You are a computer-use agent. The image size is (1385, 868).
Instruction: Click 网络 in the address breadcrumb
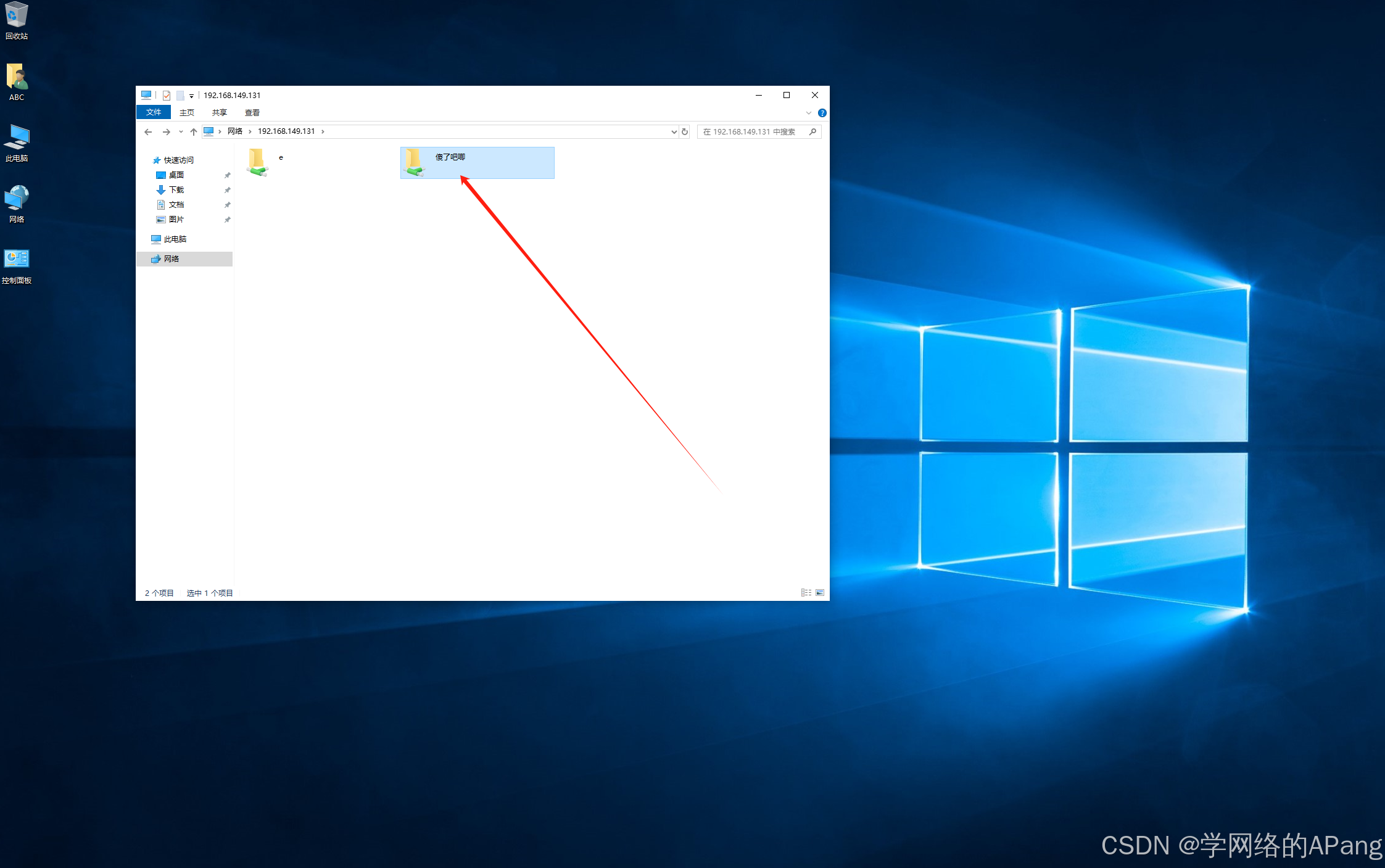[x=234, y=131]
